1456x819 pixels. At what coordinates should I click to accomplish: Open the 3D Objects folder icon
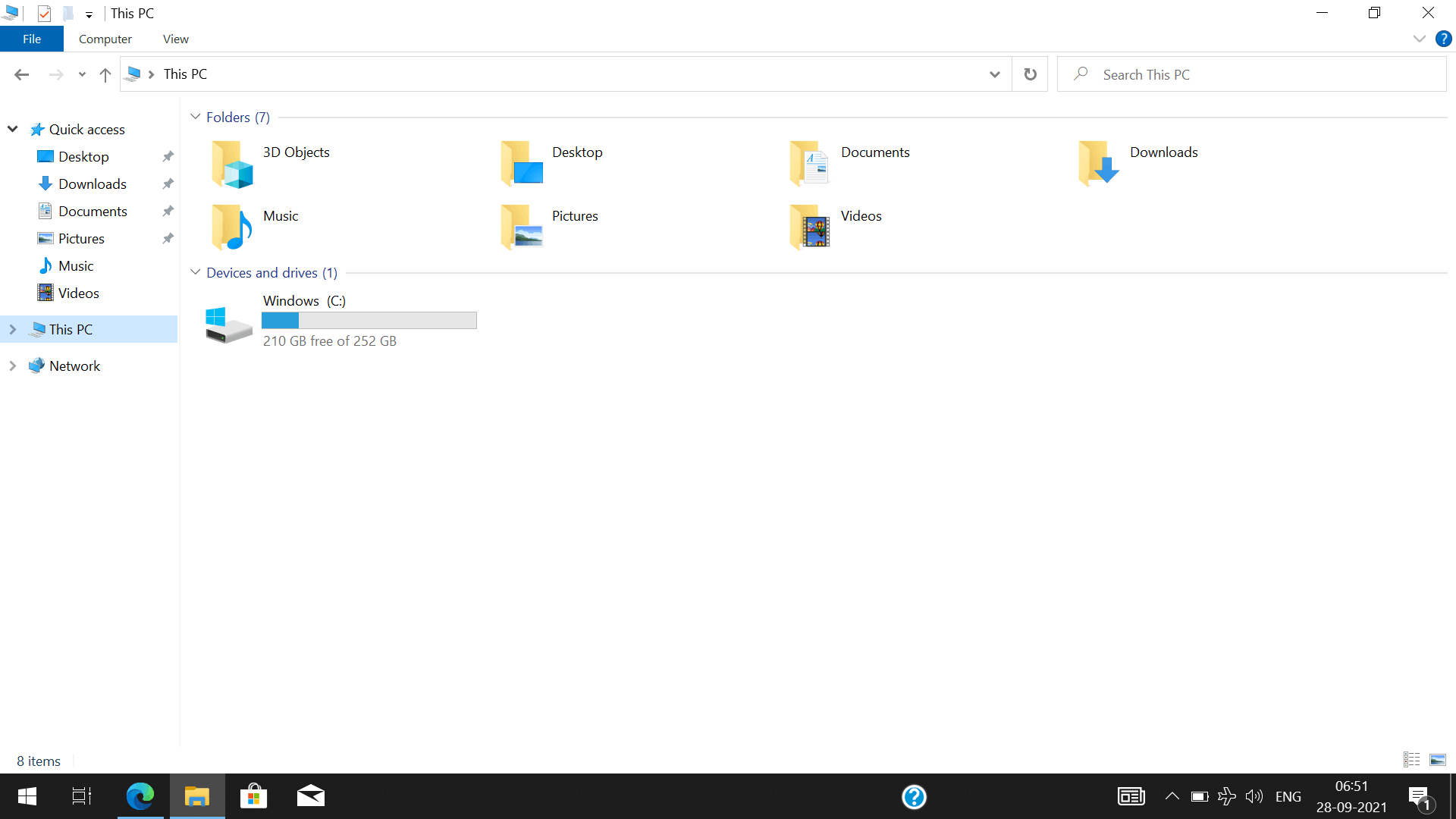pos(231,164)
